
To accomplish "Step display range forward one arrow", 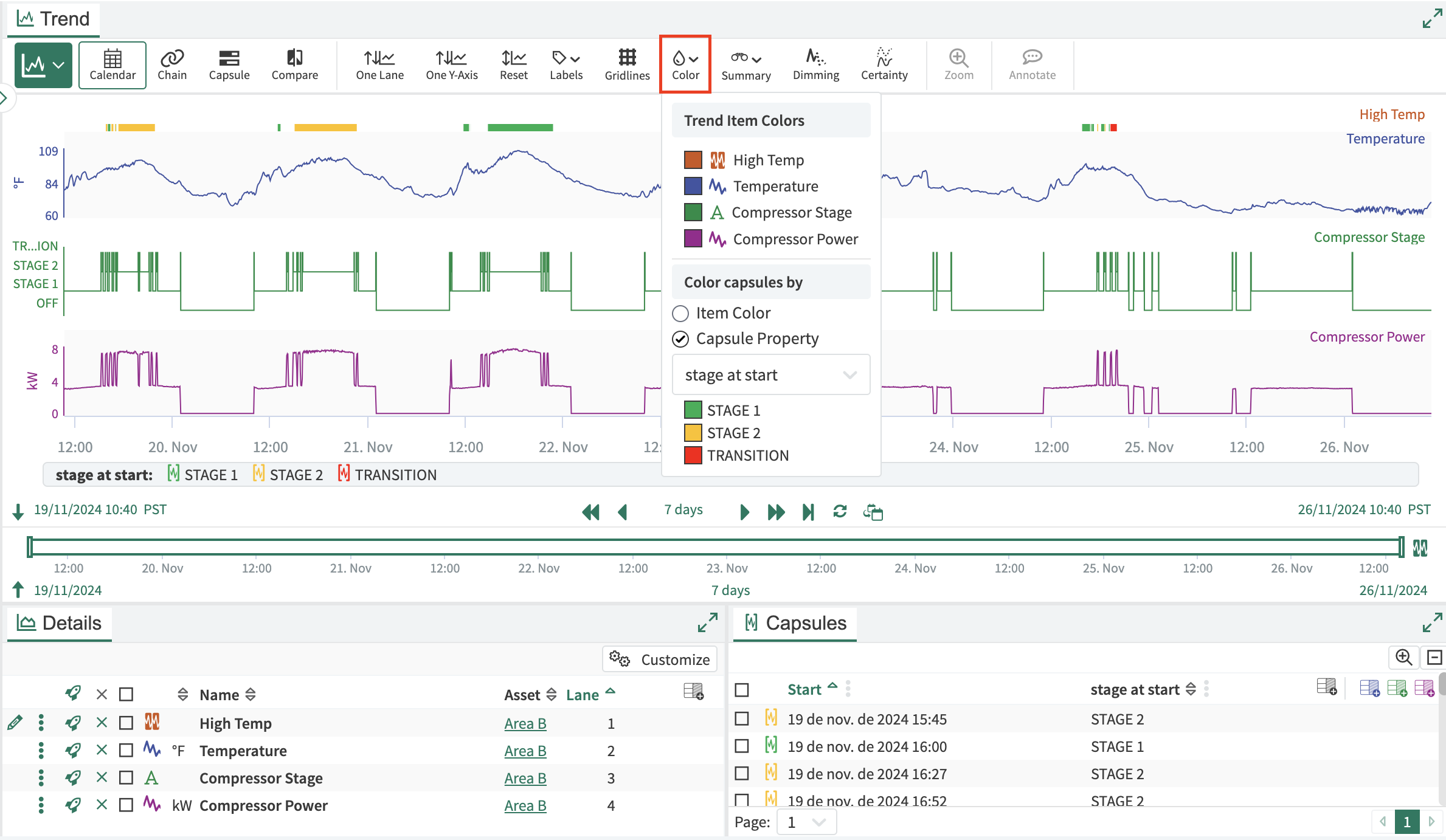I will pos(744,512).
